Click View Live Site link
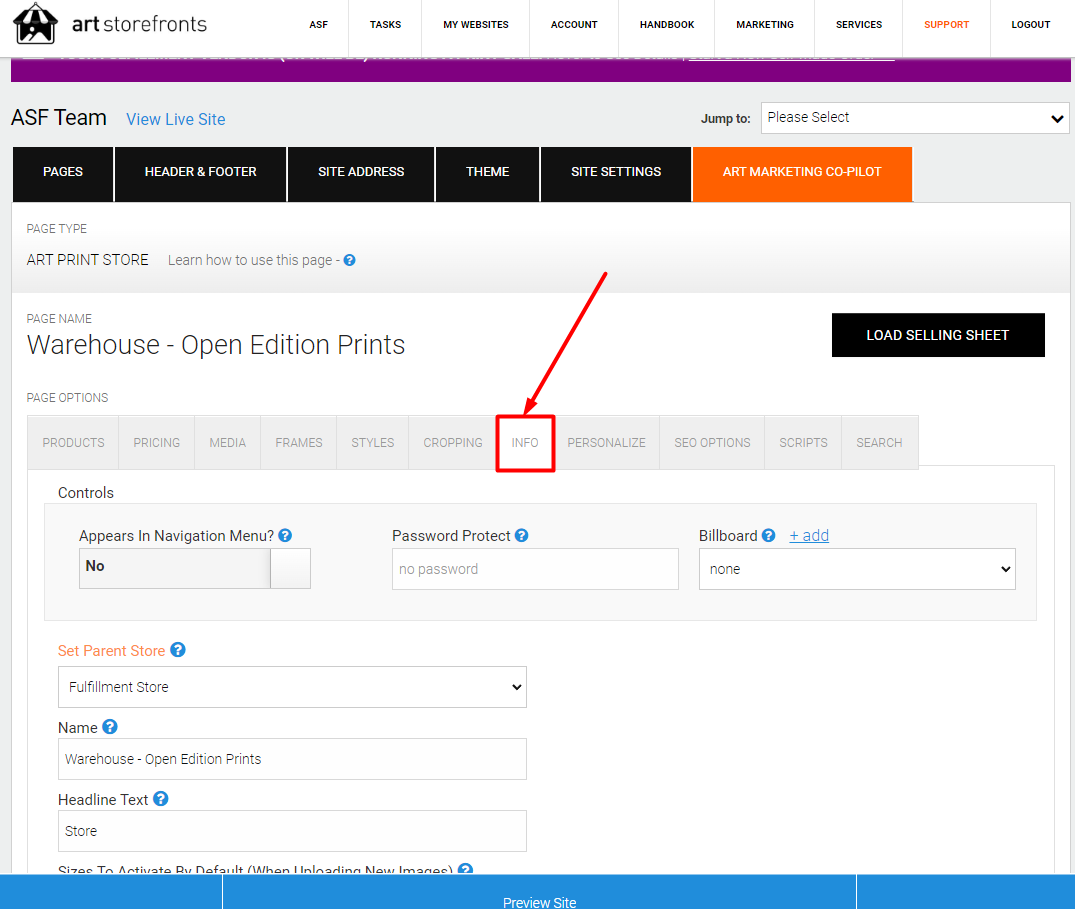The height and width of the screenshot is (909, 1075). (176, 119)
